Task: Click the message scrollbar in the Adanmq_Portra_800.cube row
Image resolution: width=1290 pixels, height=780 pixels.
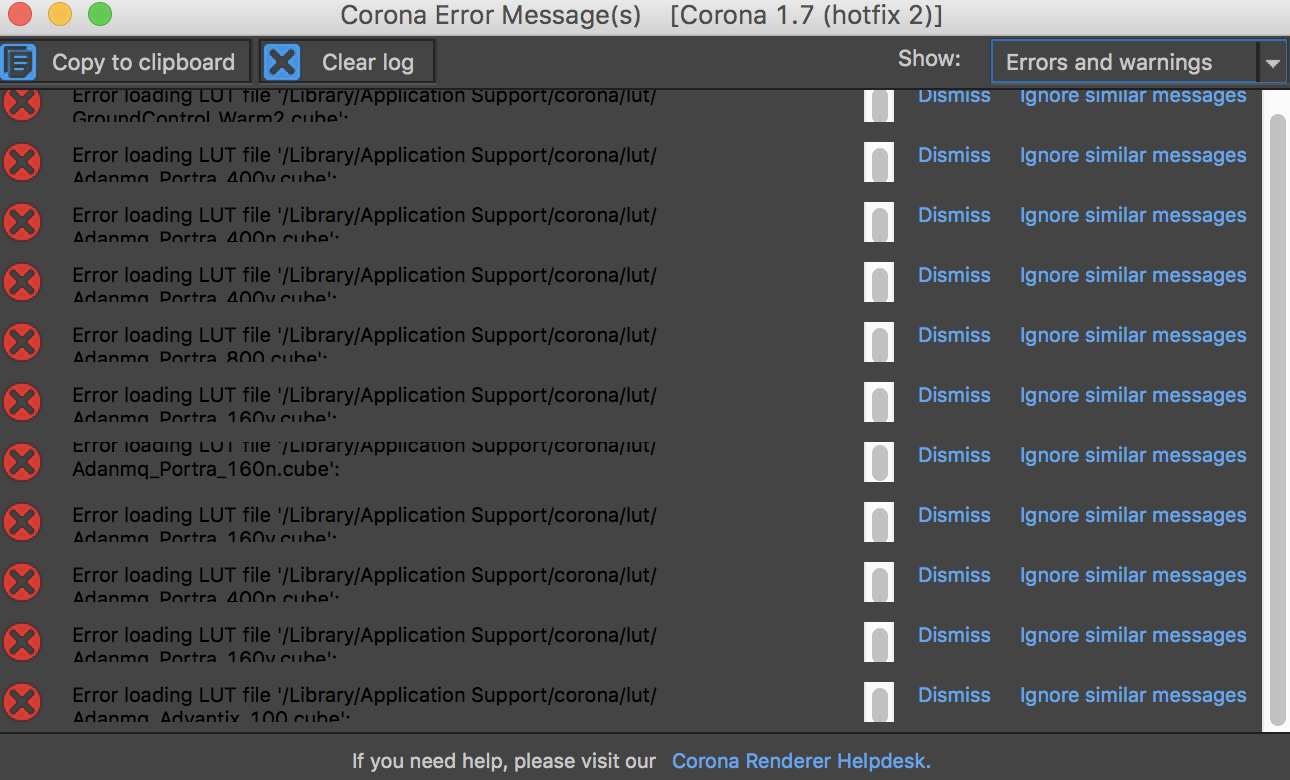Action: click(879, 342)
